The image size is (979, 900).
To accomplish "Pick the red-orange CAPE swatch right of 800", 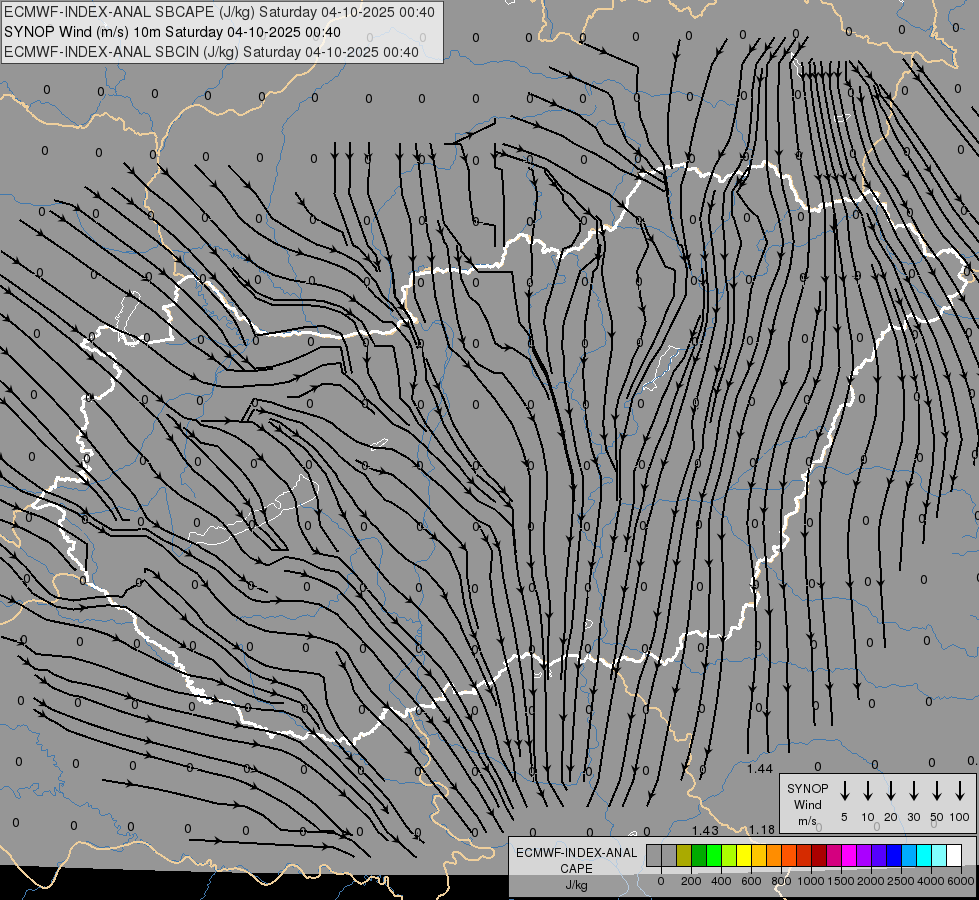I will (x=789, y=855).
